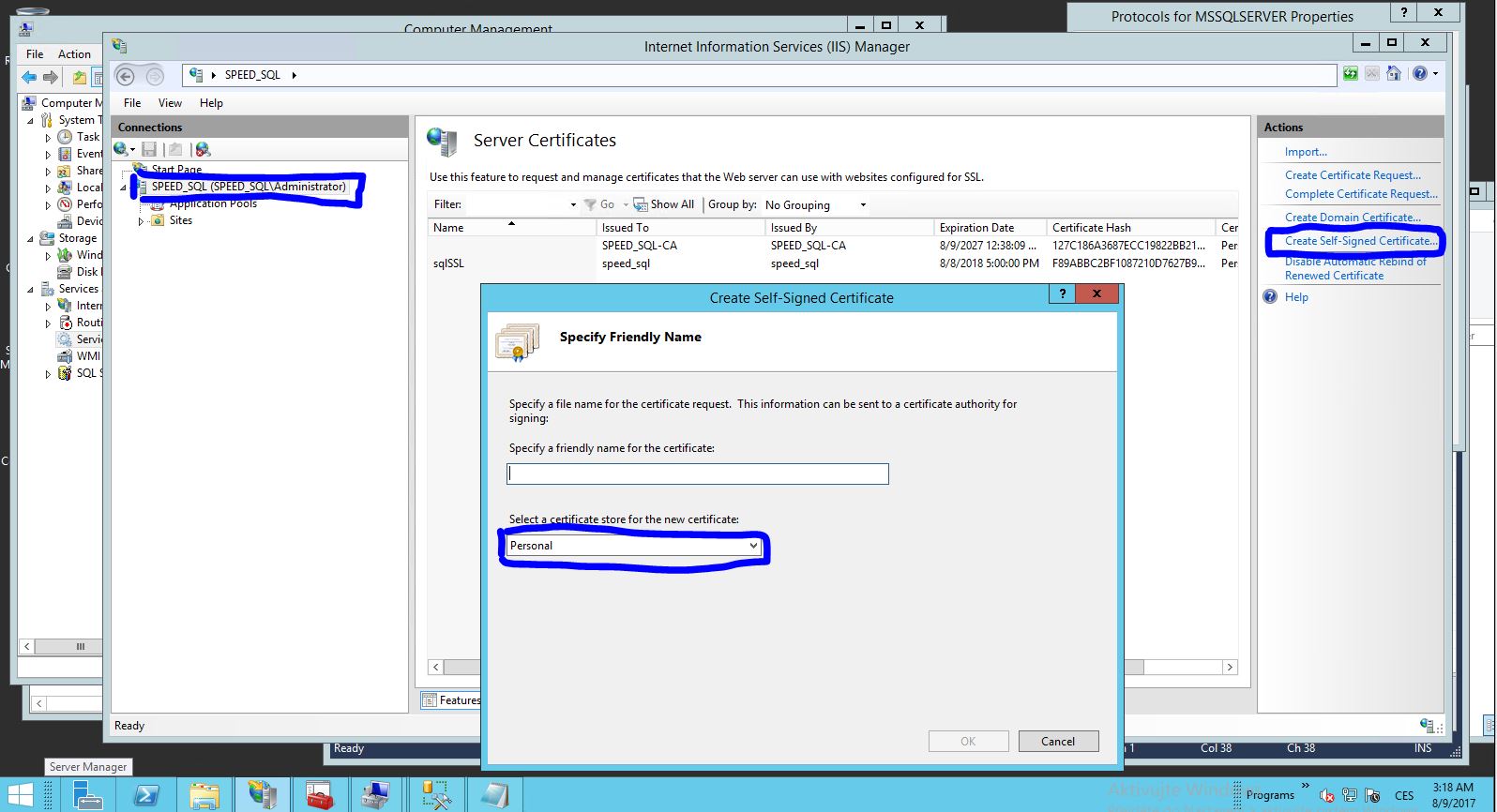Select Application Pools in Connections tree

[213, 203]
